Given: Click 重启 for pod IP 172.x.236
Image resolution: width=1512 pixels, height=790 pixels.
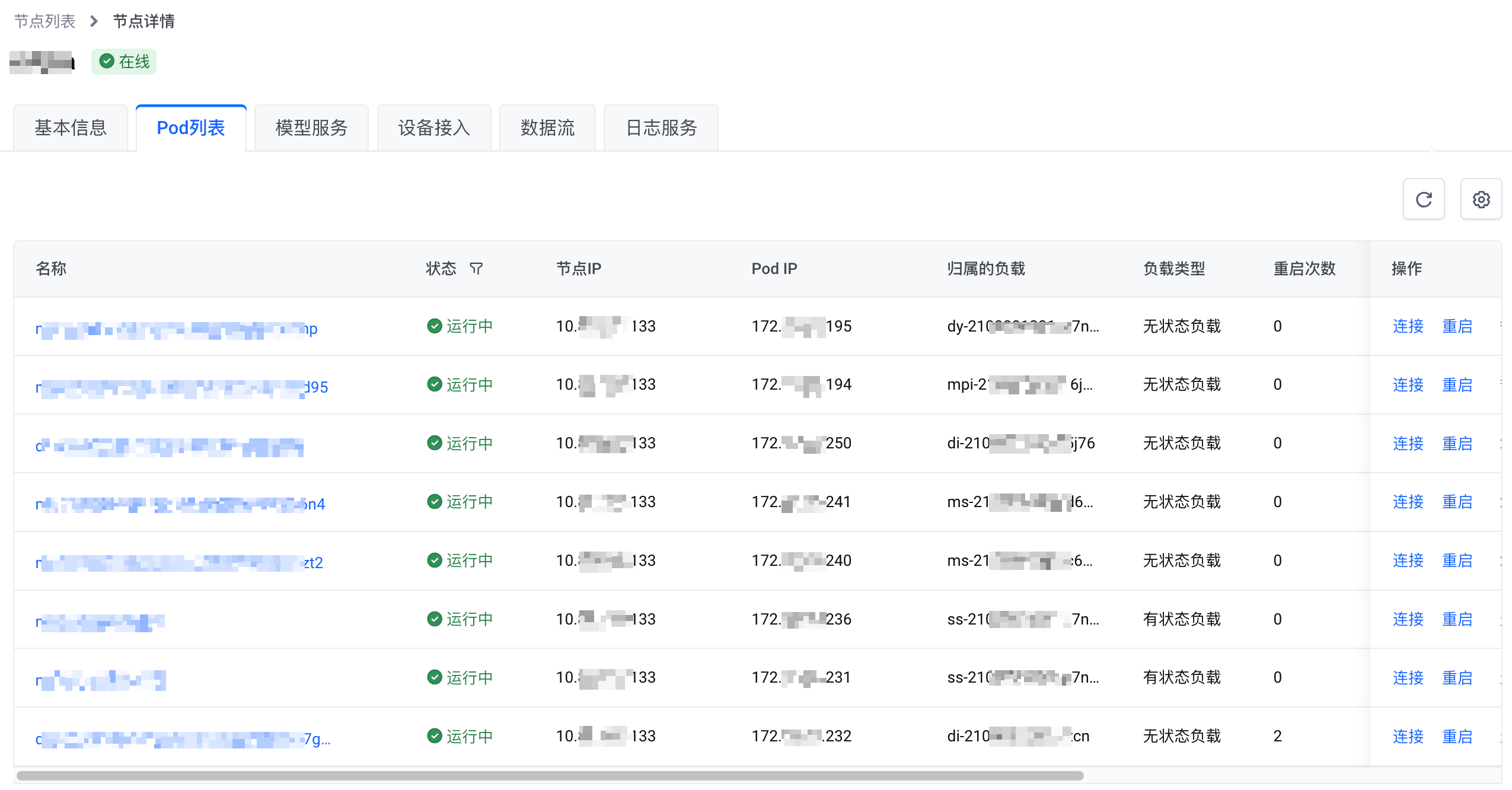Looking at the screenshot, I should click(x=1457, y=619).
